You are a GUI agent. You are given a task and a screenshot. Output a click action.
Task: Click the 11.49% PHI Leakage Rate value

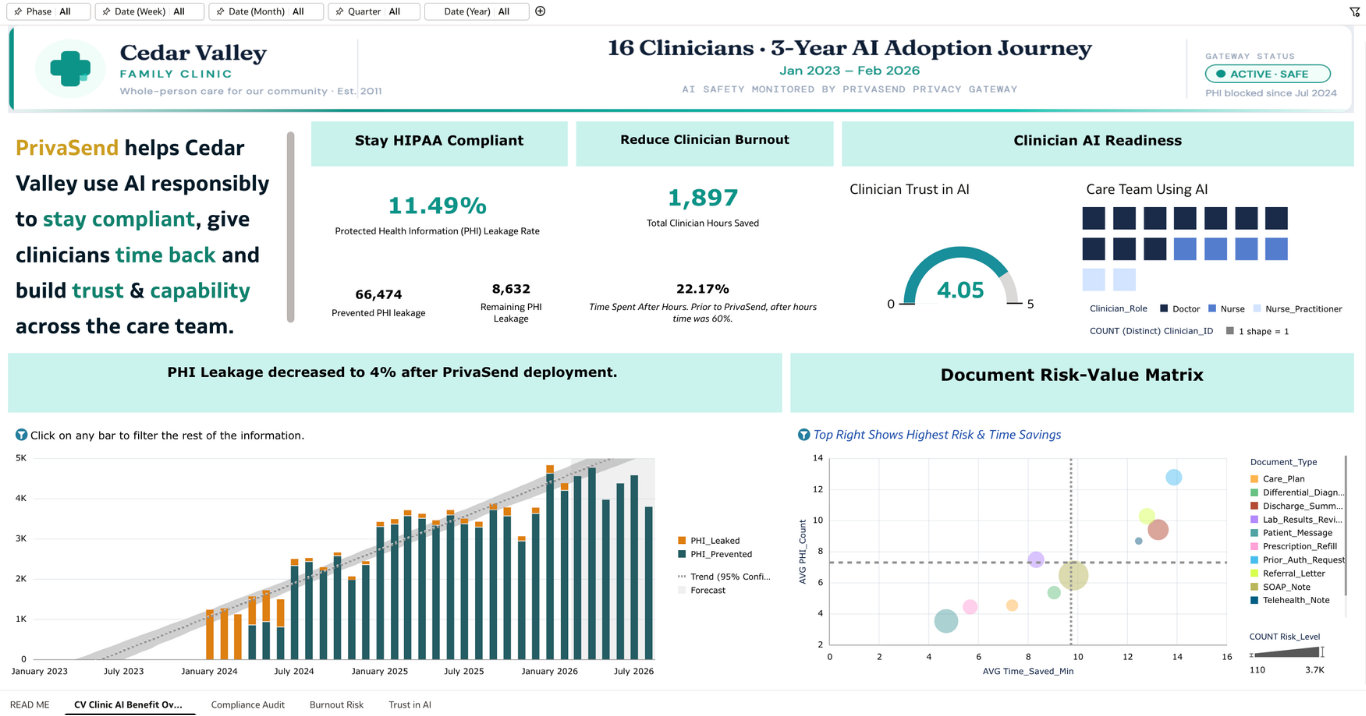[x=436, y=206]
